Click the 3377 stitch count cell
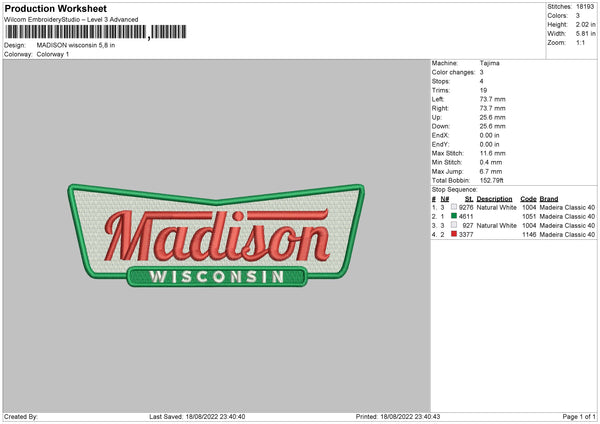 tap(466, 235)
